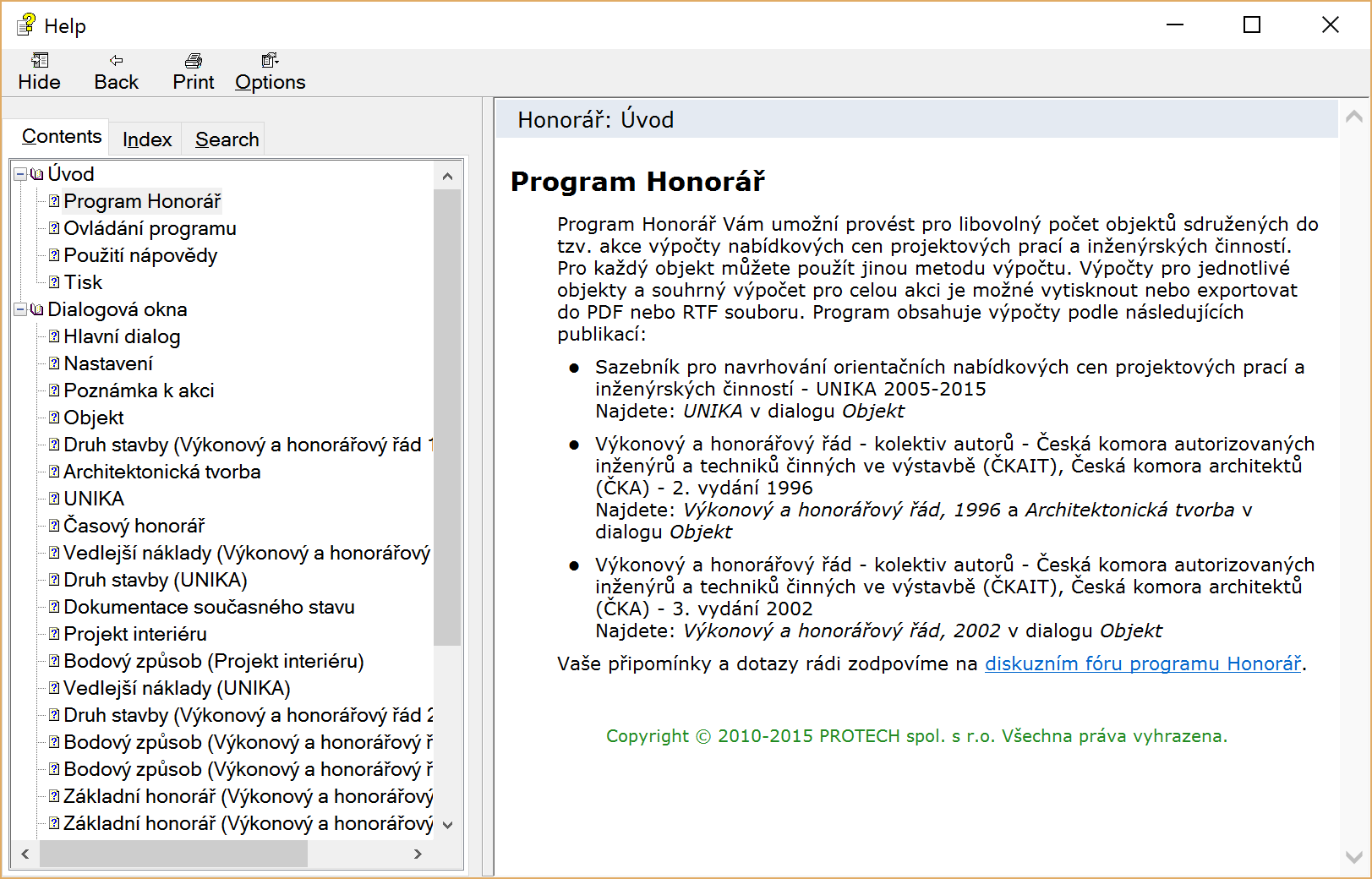
Task: Print the topic with the Print icon
Action: point(194,61)
